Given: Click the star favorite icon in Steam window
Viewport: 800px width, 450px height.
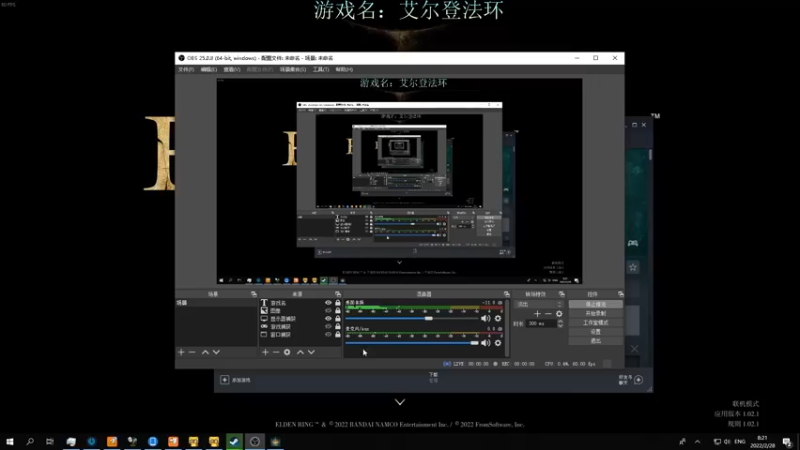Looking at the screenshot, I should tap(633, 267).
